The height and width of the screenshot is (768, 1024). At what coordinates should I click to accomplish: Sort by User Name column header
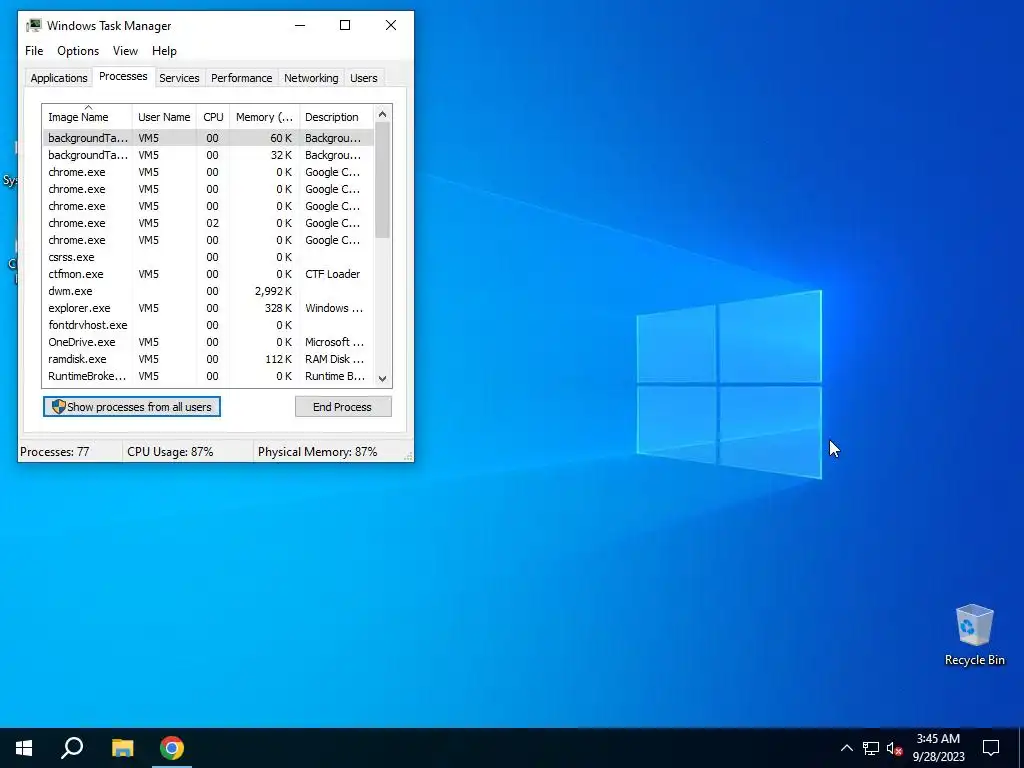[x=164, y=116]
